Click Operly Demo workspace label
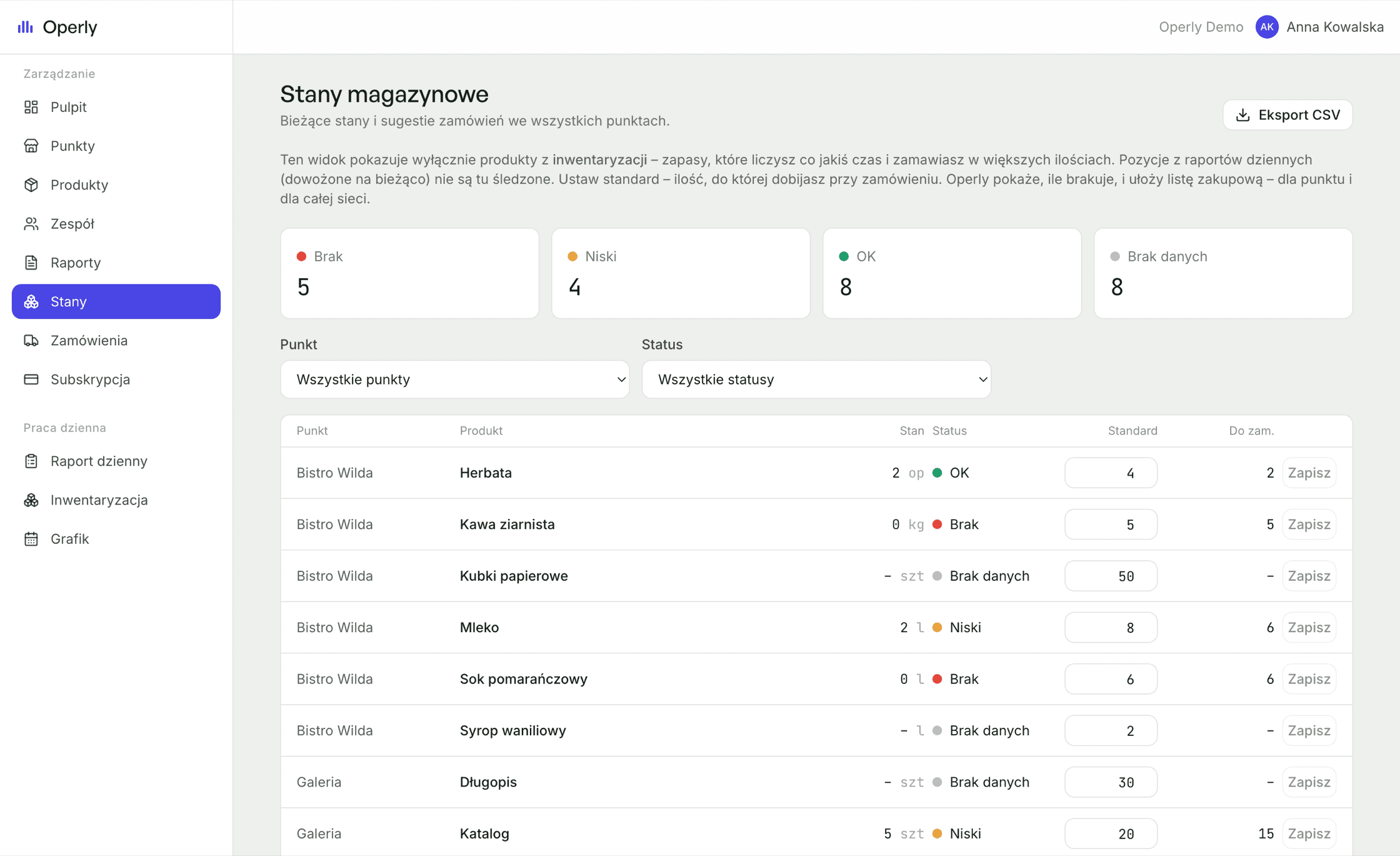This screenshot has width=1400, height=856. point(1201,27)
